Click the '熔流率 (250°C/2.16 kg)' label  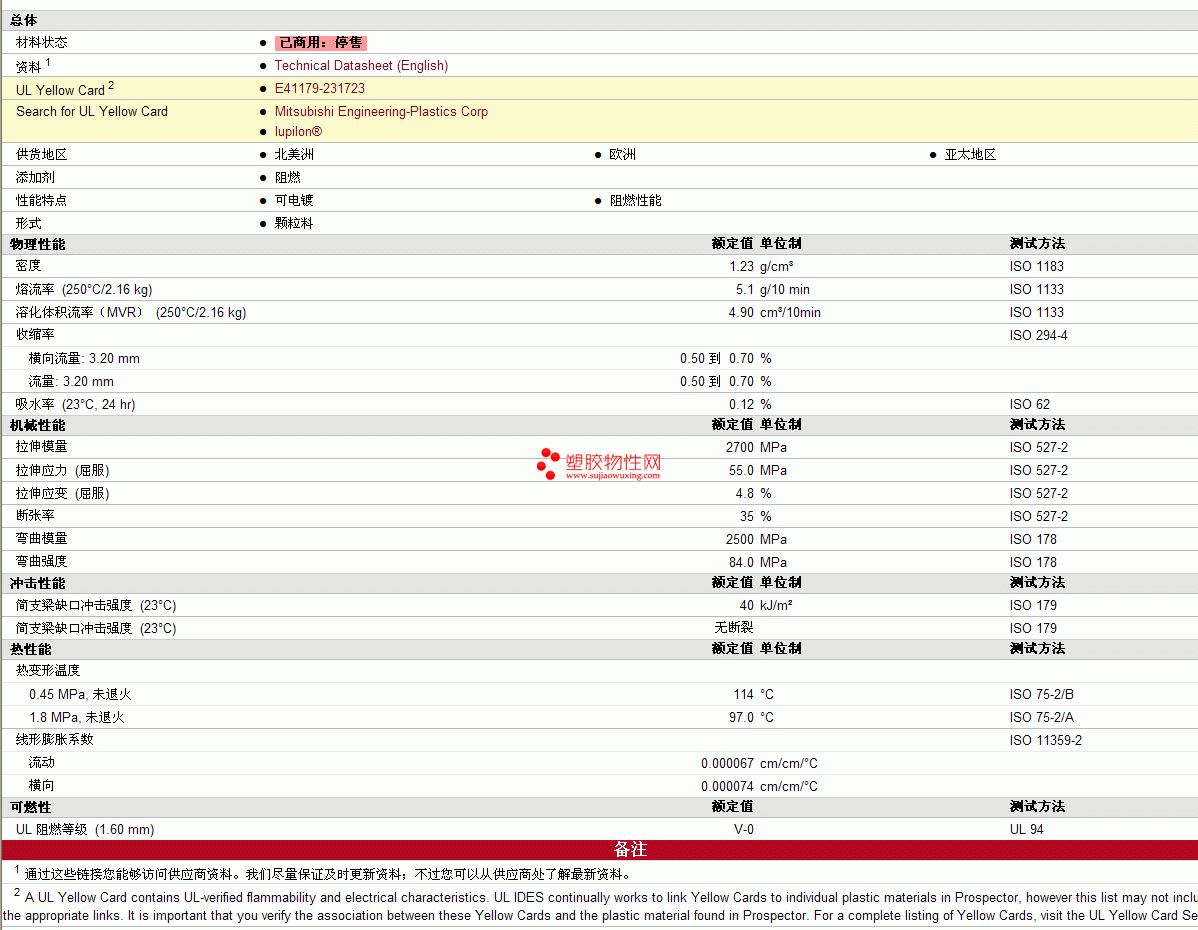click(84, 290)
